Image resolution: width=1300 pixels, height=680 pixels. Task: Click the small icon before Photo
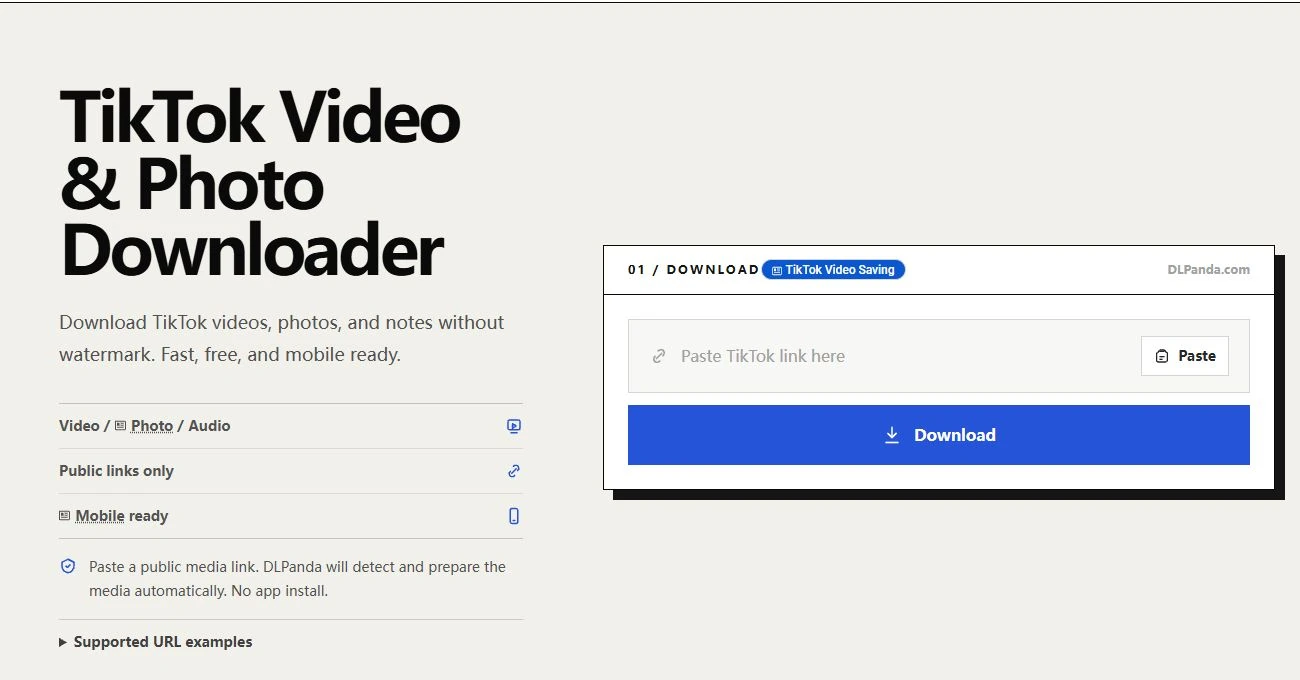120,426
